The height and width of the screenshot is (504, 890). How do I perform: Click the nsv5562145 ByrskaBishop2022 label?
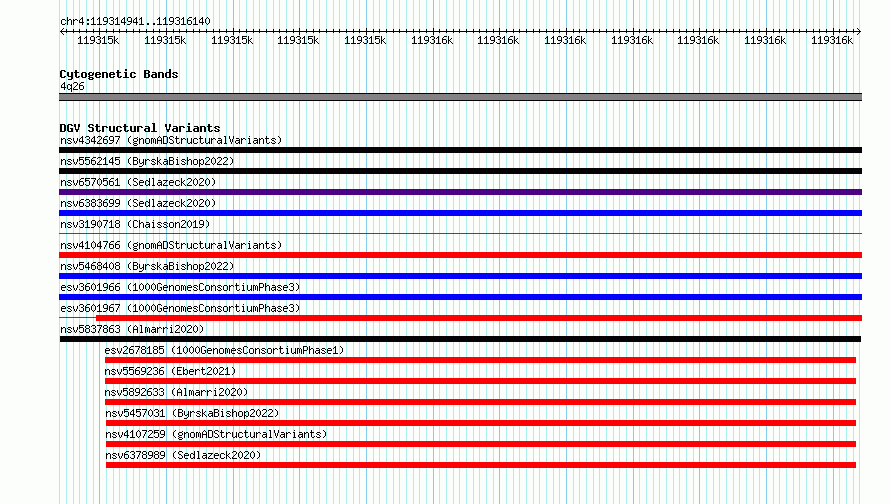[147, 161]
